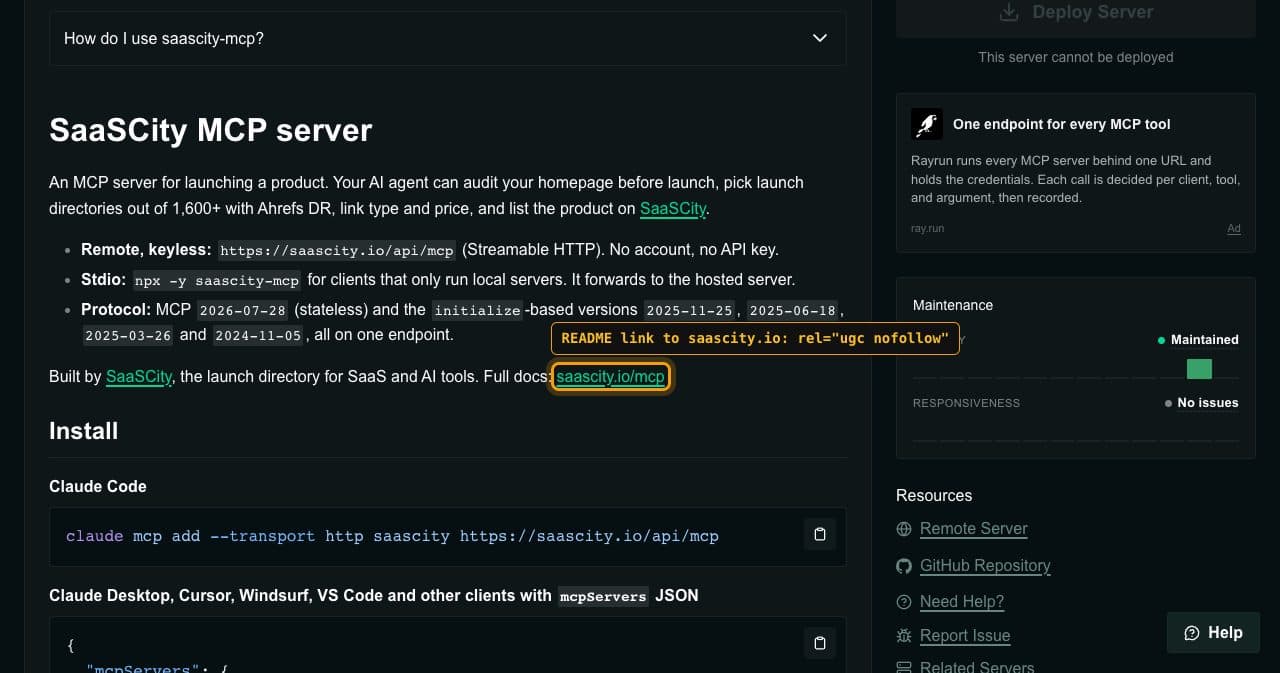Click the question mark icon by Need Help?
This screenshot has width=1280, height=673.
pyautogui.click(x=904, y=602)
